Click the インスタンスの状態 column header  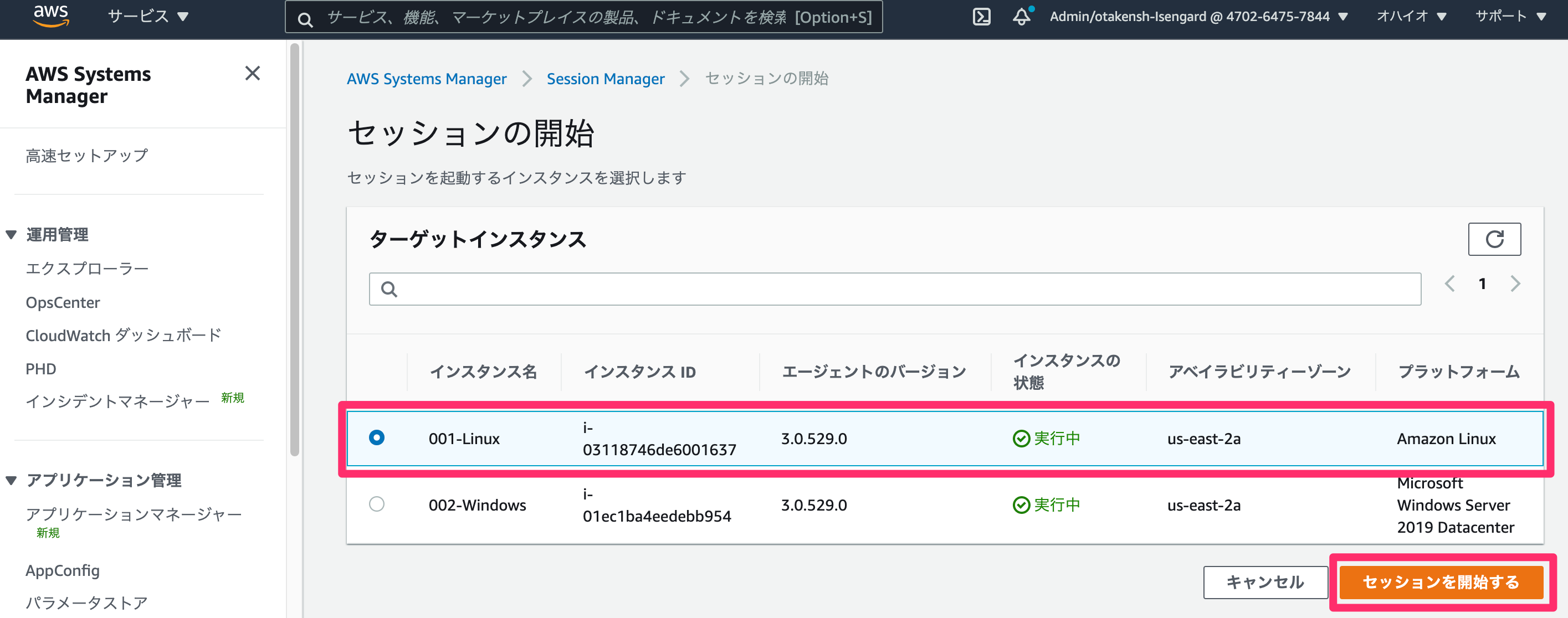pyautogui.click(x=1067, y=372)
